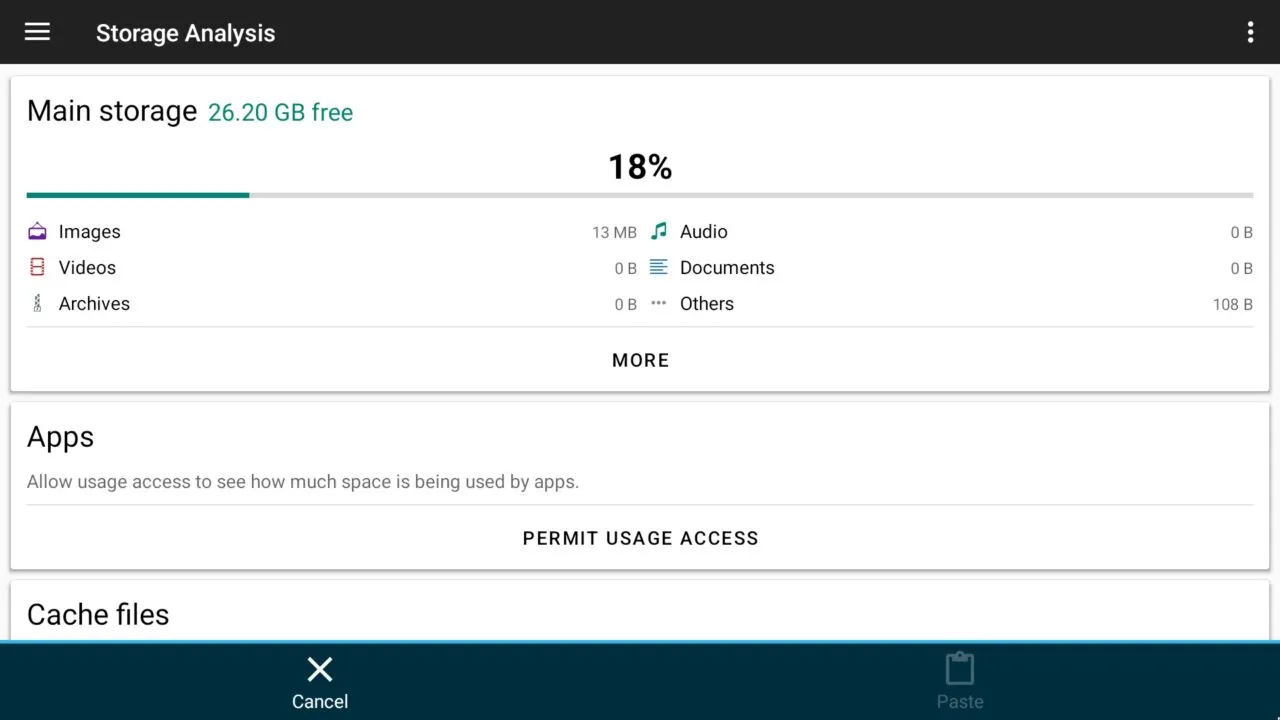Click the Documents lines icon

coord(658,268)
